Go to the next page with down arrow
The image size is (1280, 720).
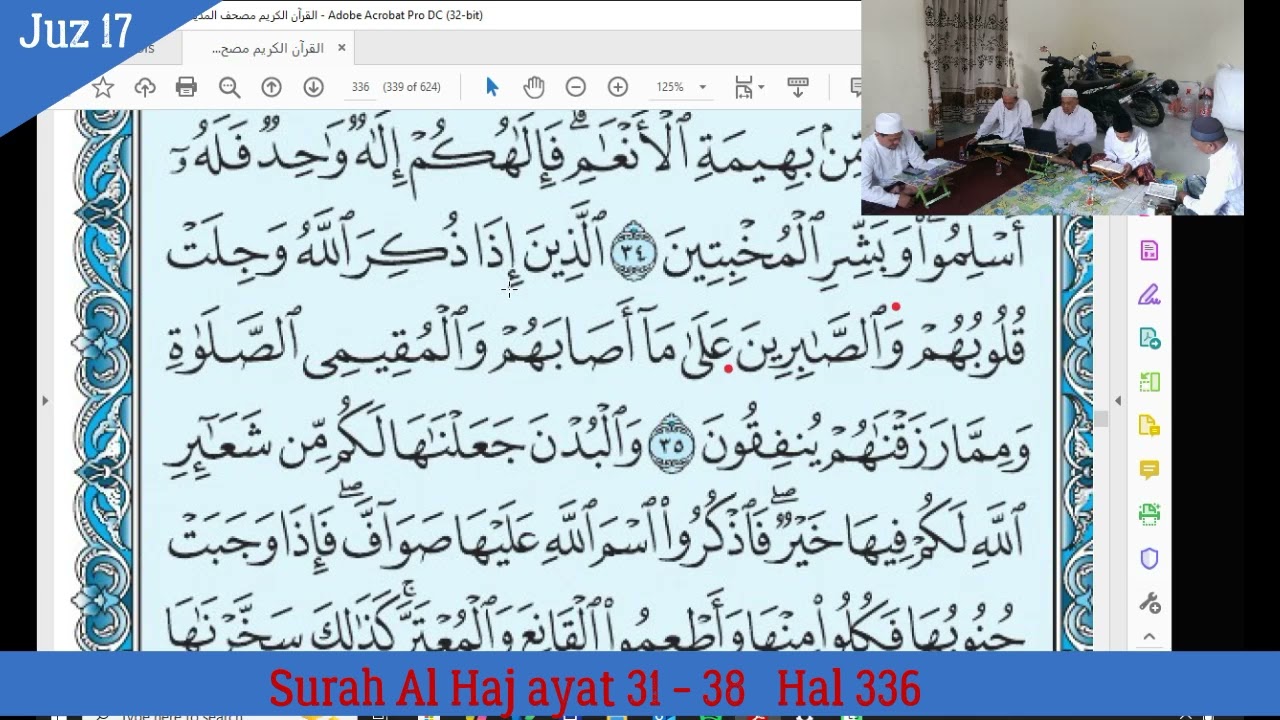pos(313,87)
